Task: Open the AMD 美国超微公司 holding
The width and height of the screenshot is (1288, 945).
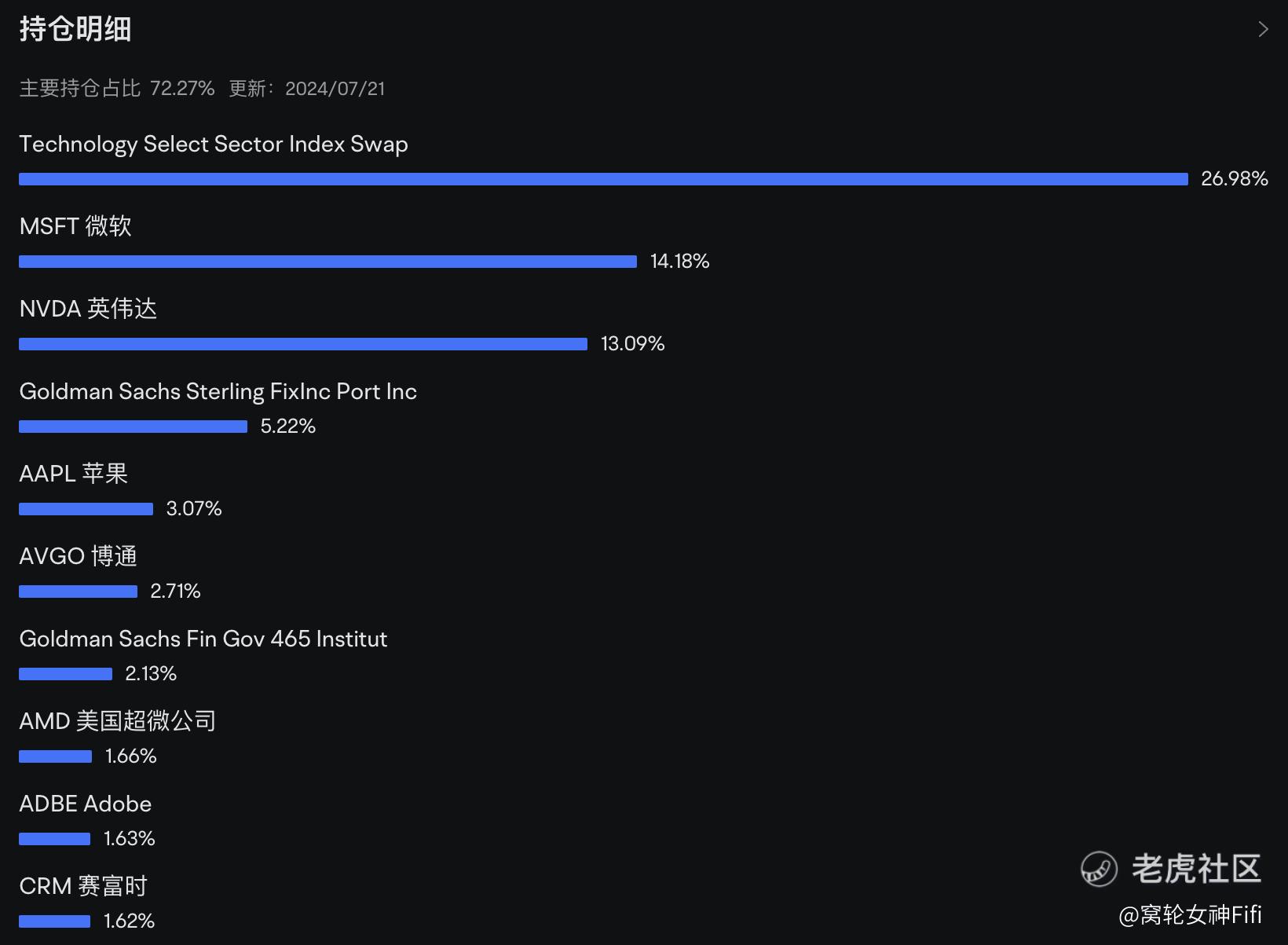Action: 117,722
